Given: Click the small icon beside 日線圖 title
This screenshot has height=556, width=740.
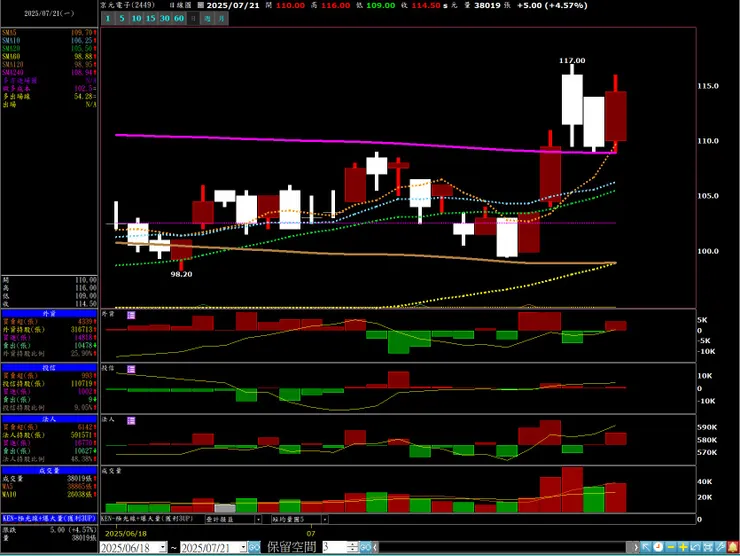Looking at the screenshot, I should click(x=201, y=5).
